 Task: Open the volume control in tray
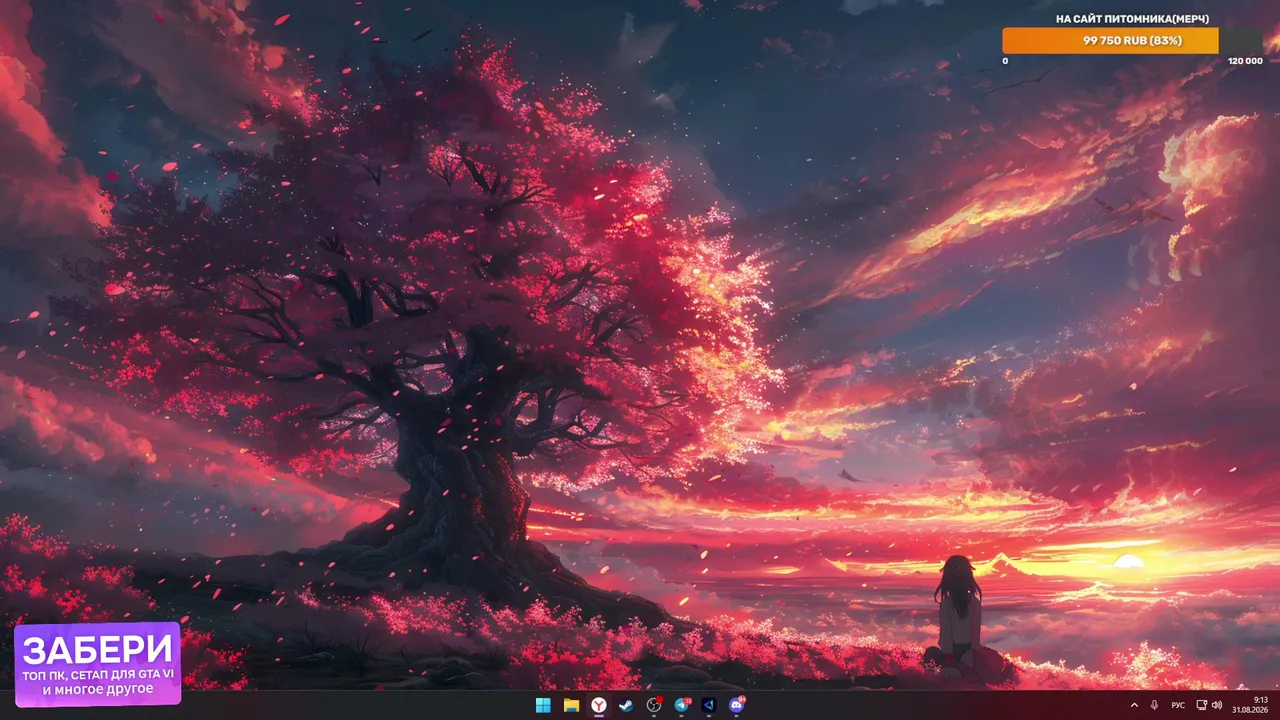point(1216,705)
